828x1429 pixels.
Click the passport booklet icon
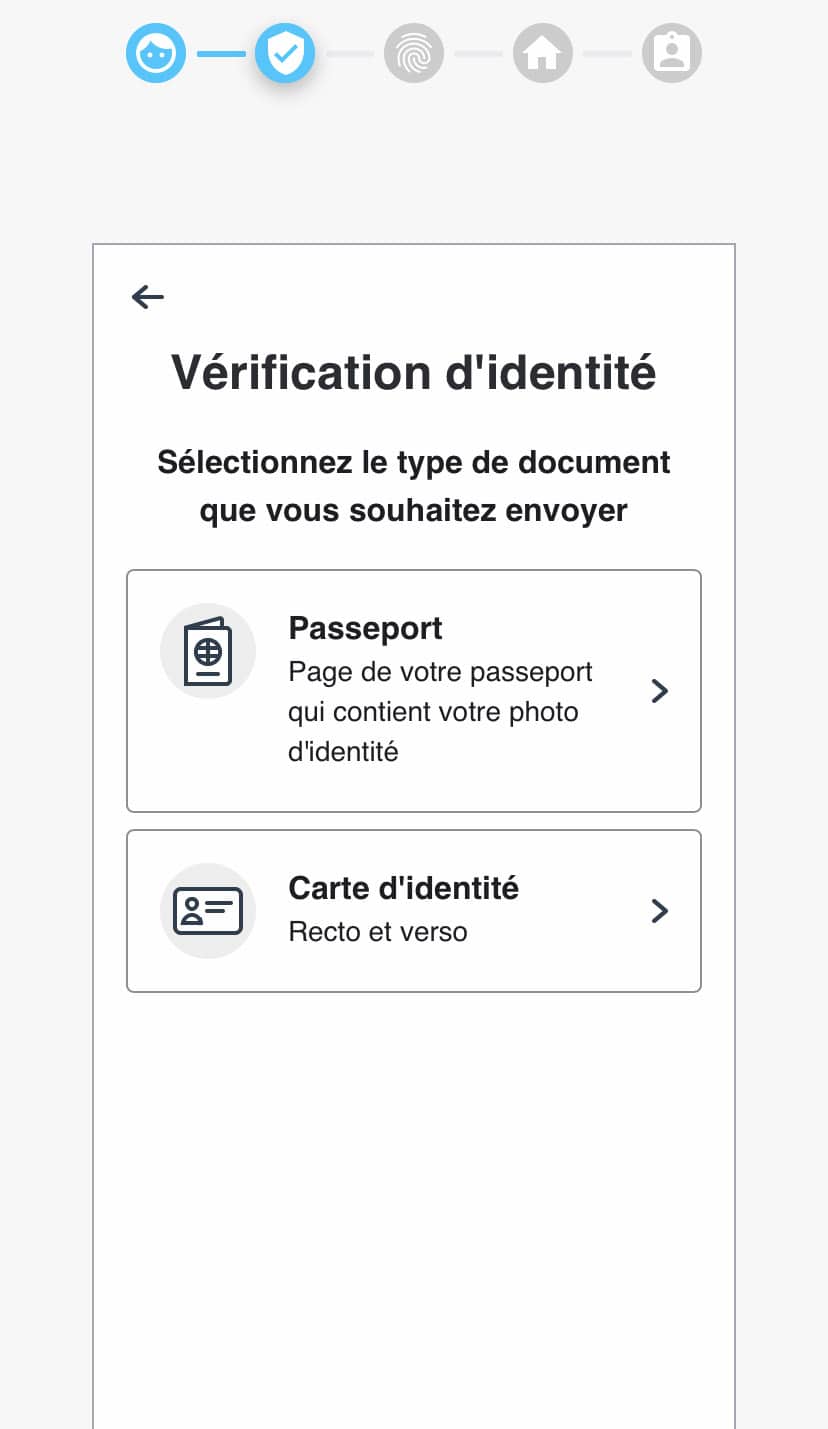point(208,651)
